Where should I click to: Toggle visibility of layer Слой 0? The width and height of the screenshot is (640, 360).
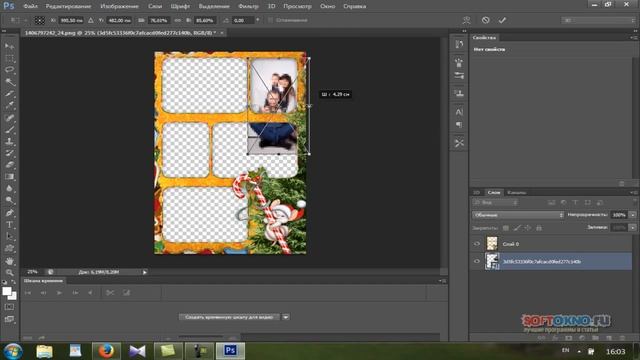(477, 244)
